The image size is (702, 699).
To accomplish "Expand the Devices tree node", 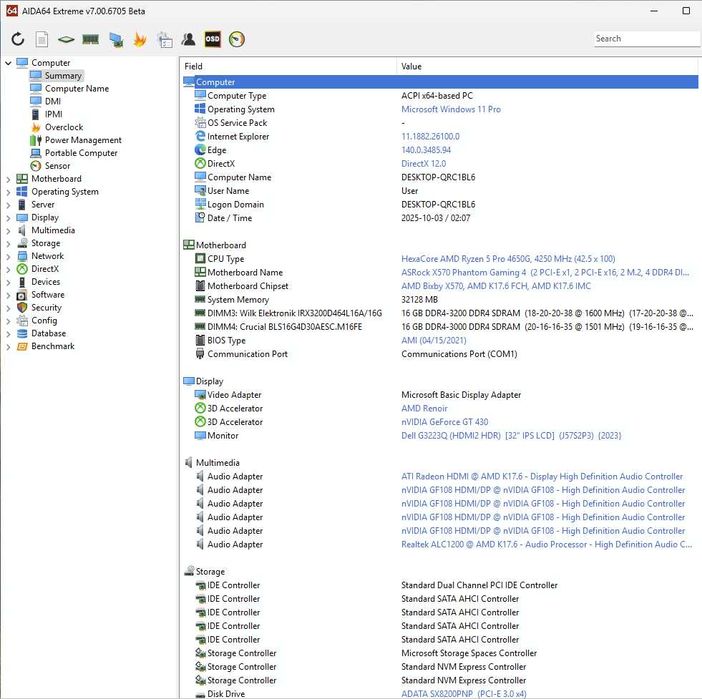I will click(x=8, y=283).
